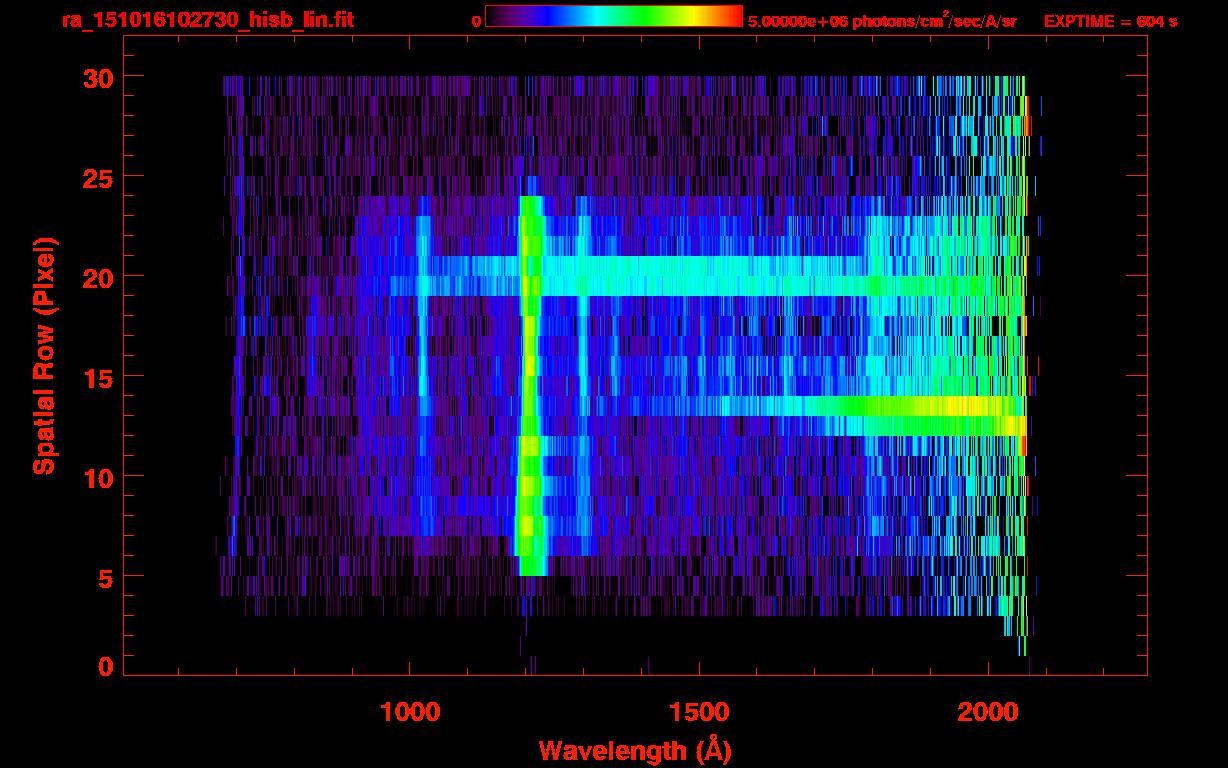Click the x-axis tick label 1500

point(699,712)
